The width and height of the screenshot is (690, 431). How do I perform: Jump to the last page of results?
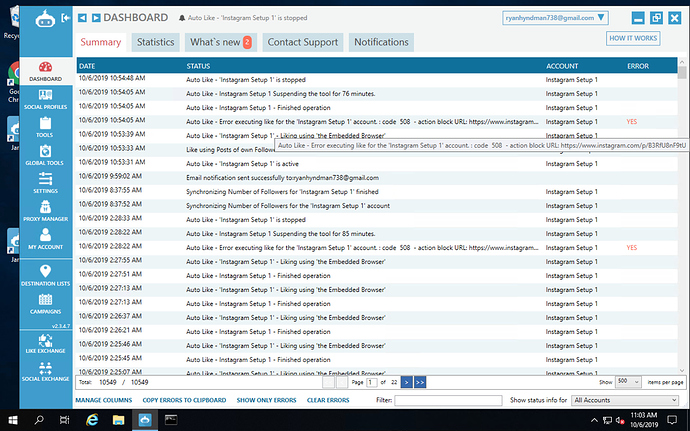click(420, 382)
